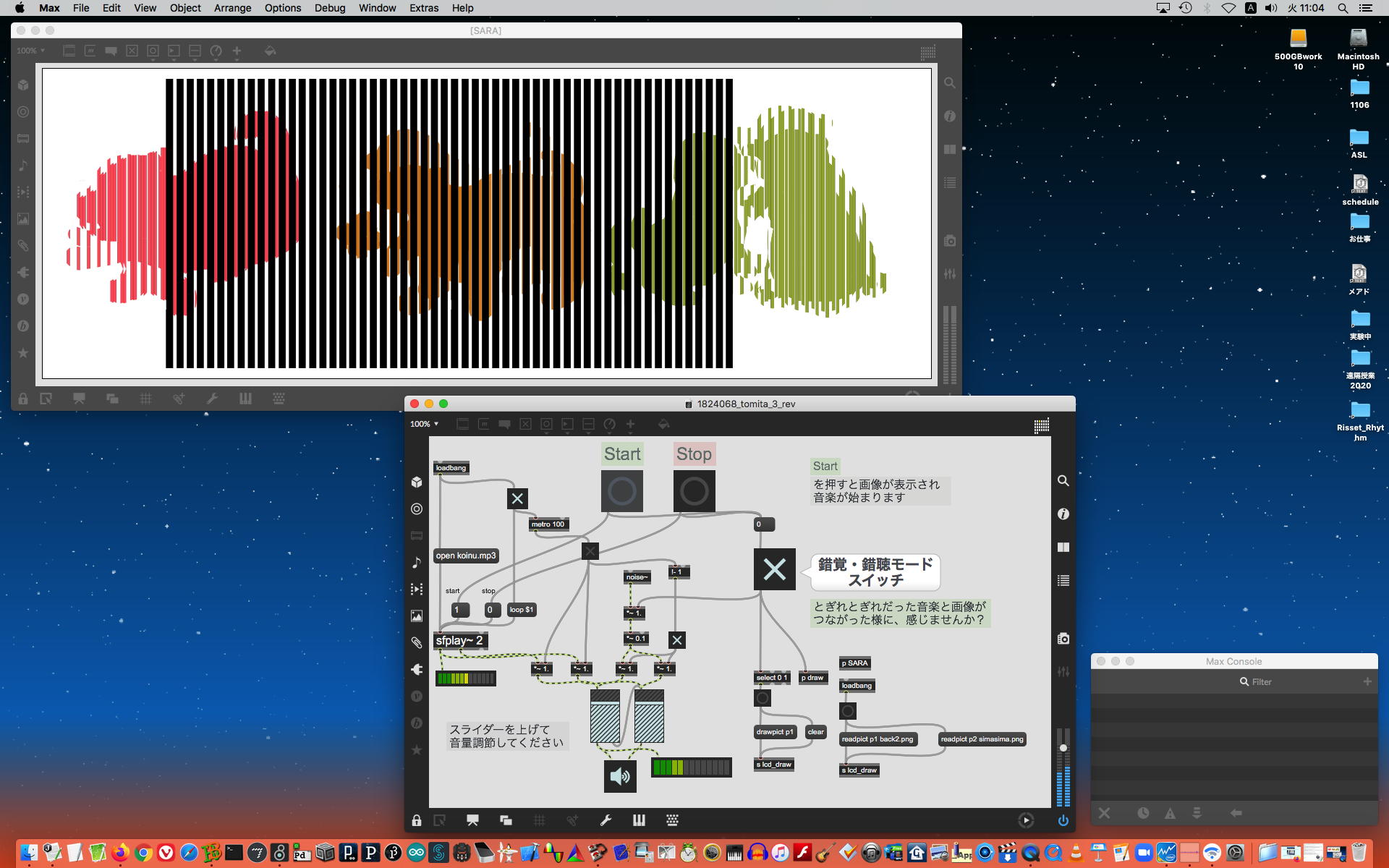Click the ezdac speaker icon
Viewport: 1389px width, 868px height.
[620, 776]
